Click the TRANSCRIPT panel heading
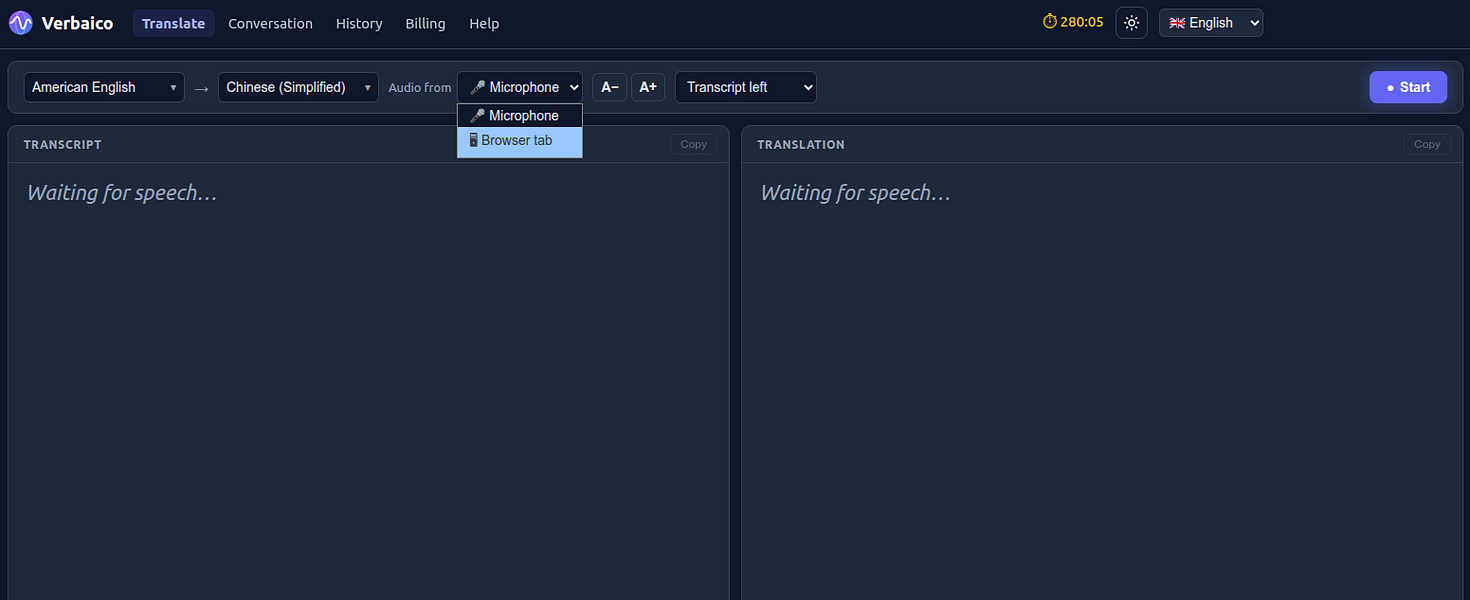Viewport: 1470px width, 600px height. (x=63, y=144)
